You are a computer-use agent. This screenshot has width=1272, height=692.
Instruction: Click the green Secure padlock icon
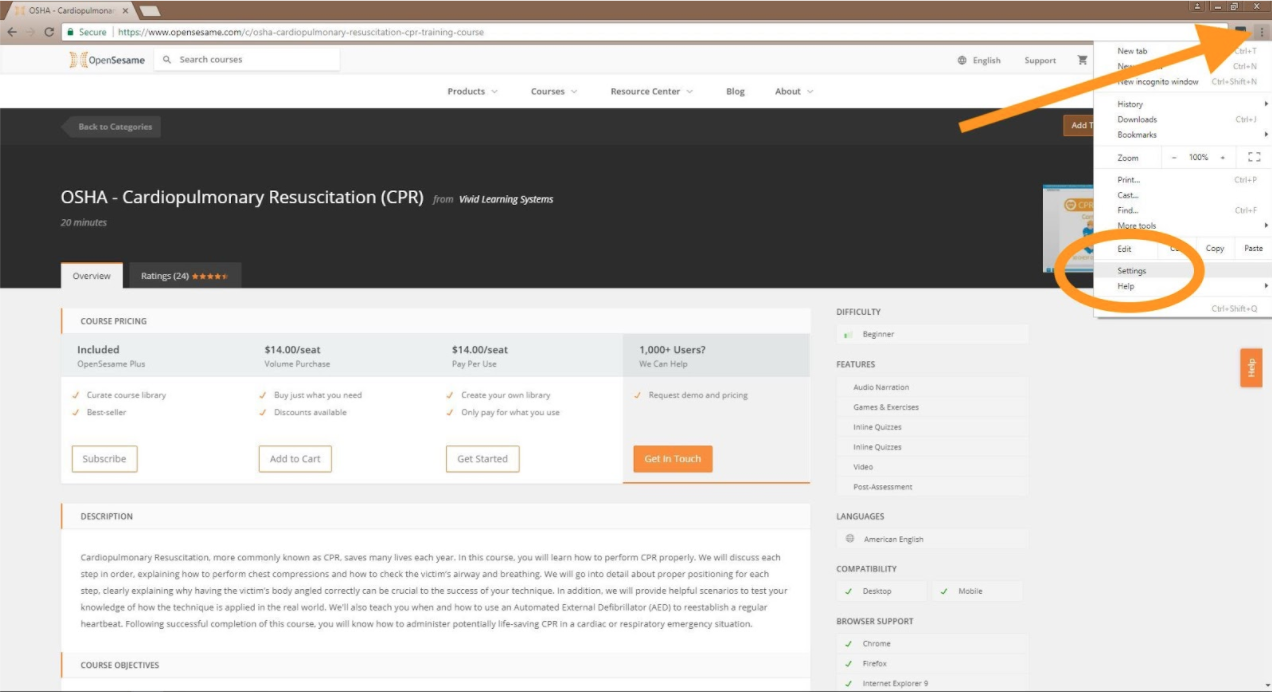[70, 32]
